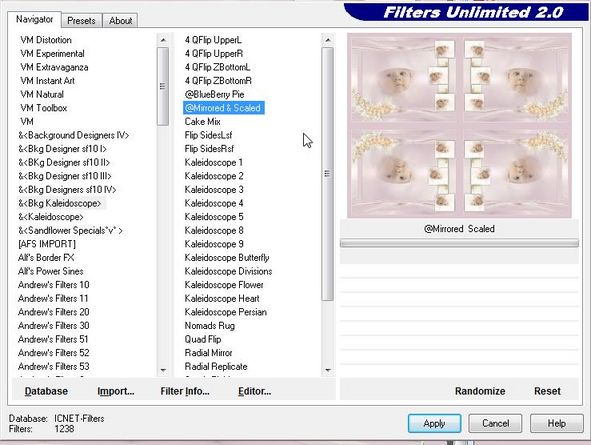
Task: Select the Navigator tab
Action: click(x=34, y=19)
